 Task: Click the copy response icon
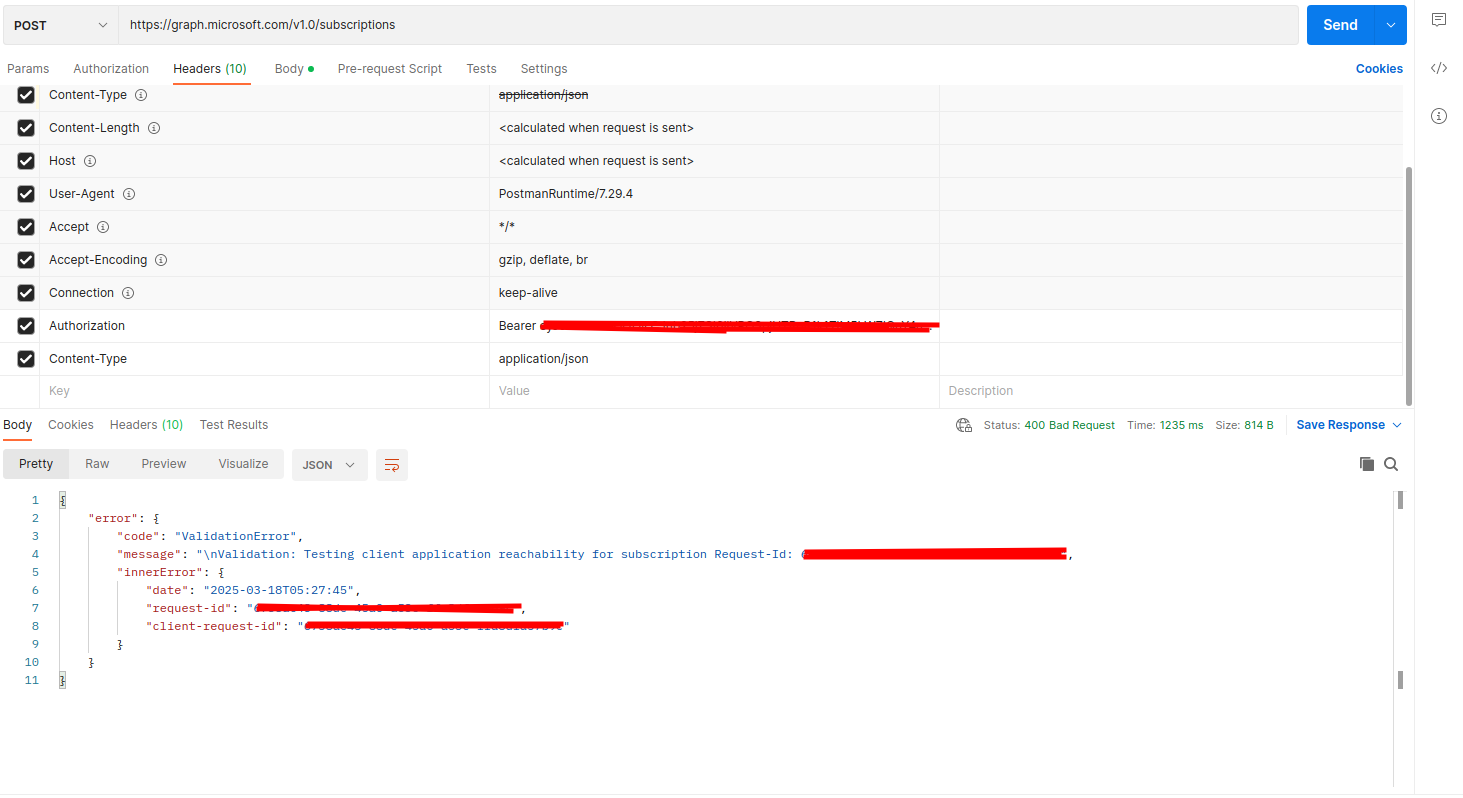[x=1366, y=463]
